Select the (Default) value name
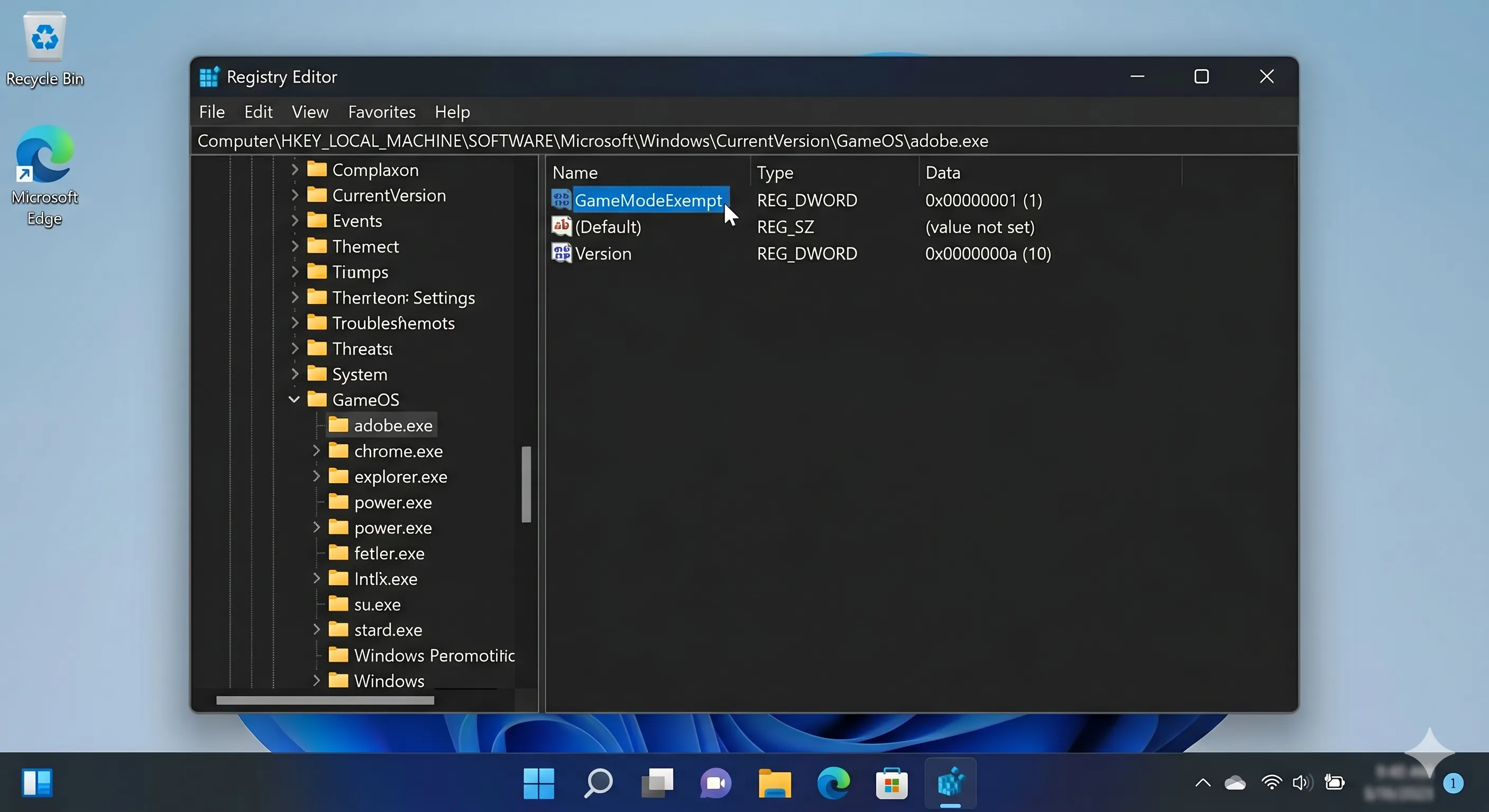The width and height of the screenshot is (1489, 812). pyautogui.click(x=608, y=227)
